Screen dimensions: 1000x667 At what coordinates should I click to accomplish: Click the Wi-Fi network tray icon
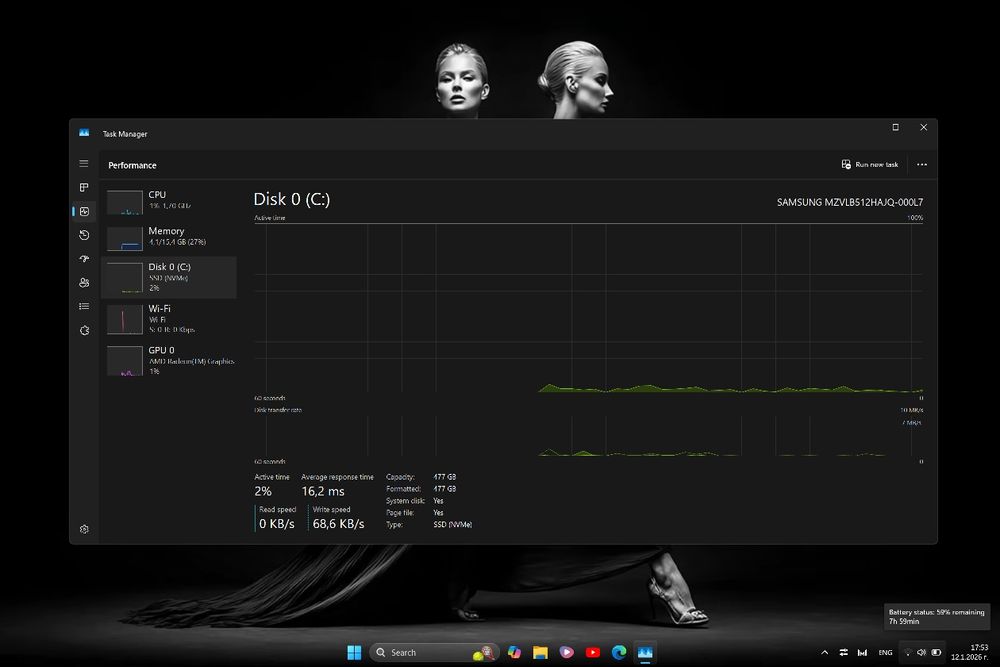(x=908, y=652)
